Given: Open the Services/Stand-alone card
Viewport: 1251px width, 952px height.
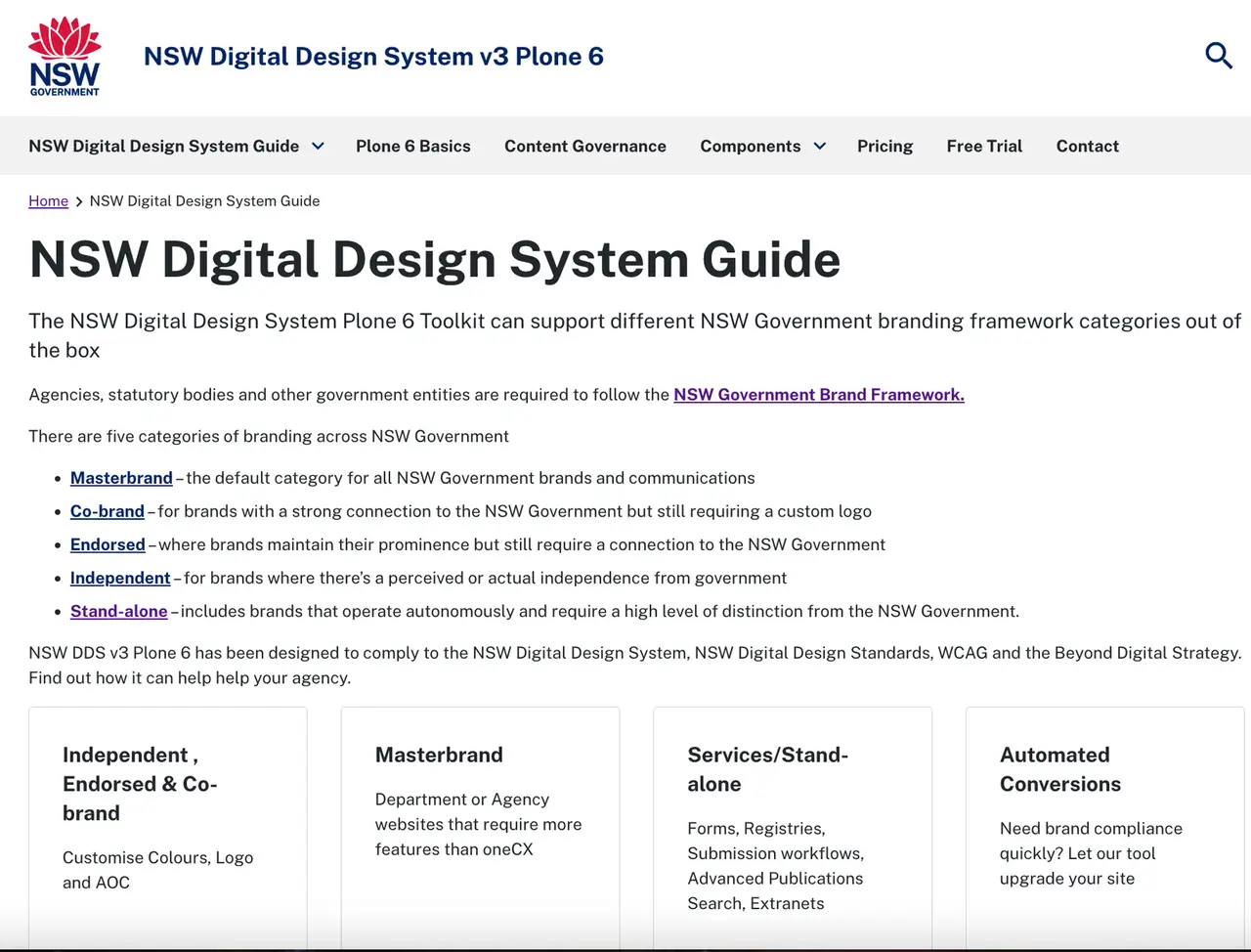Looking at the screenshot, I should pos(793,826).
